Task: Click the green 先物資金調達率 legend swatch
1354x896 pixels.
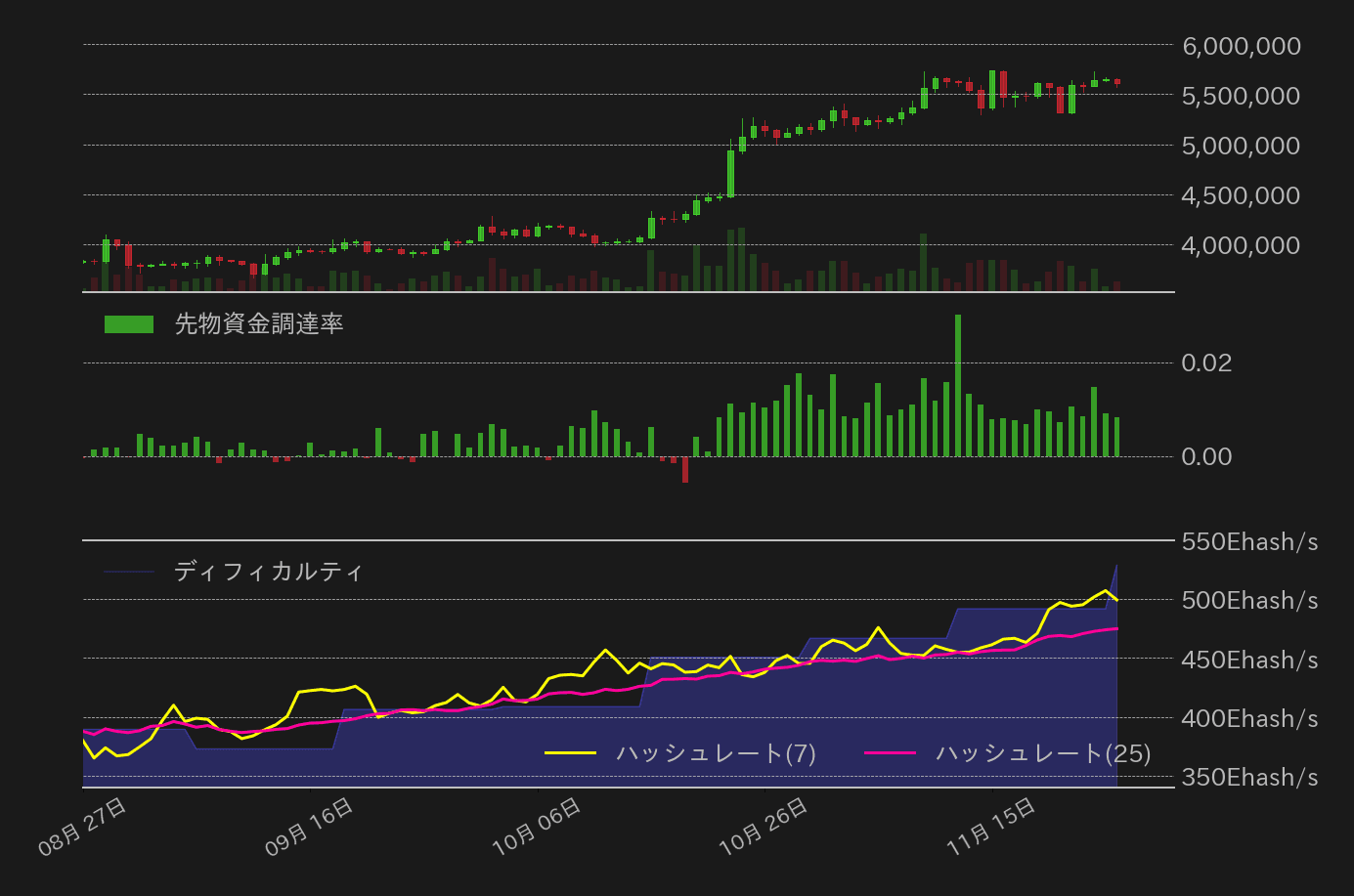Action: (128, 322)
